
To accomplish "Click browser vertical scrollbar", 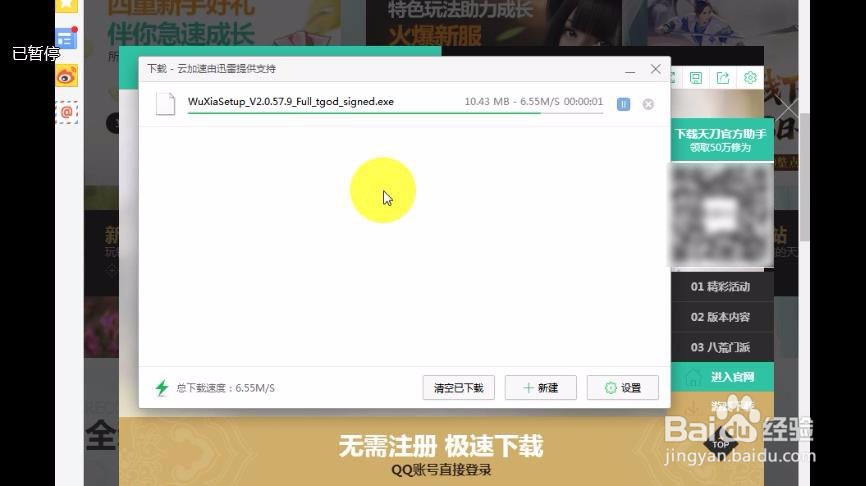I will click(804, 177).
